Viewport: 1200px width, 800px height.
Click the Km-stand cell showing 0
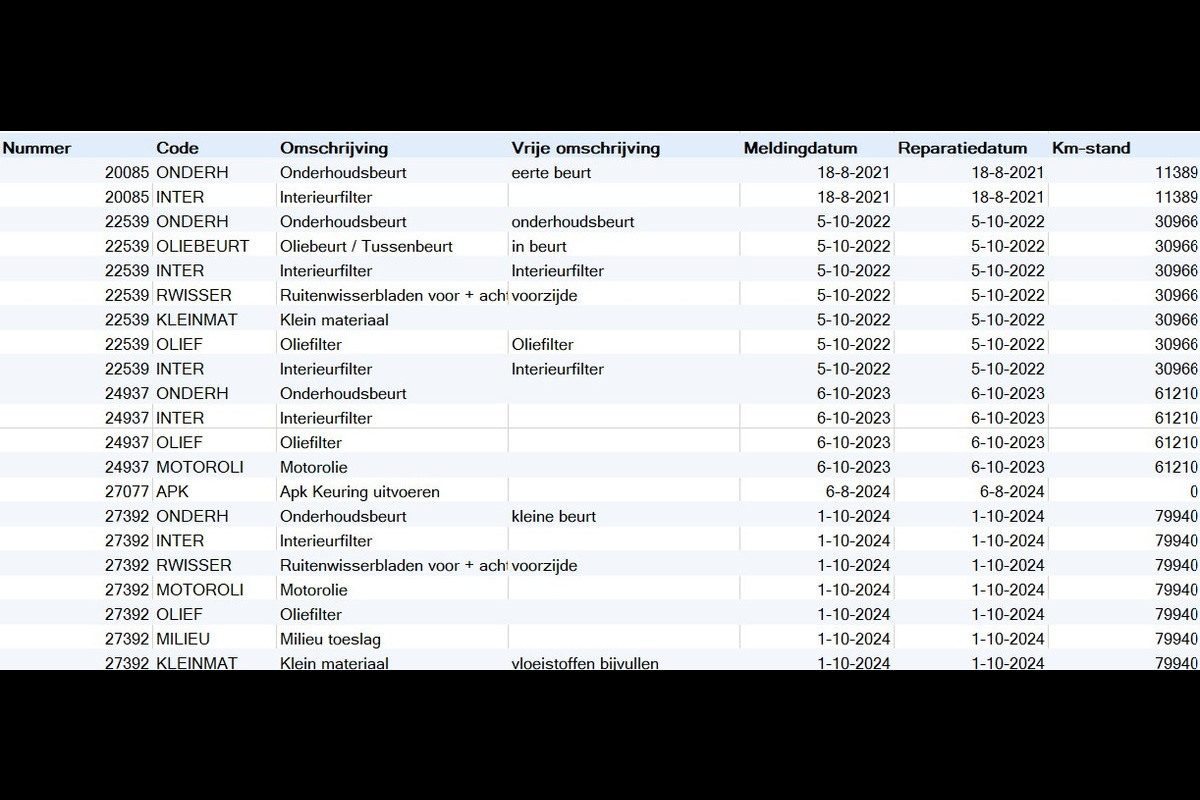point(1124,492)
